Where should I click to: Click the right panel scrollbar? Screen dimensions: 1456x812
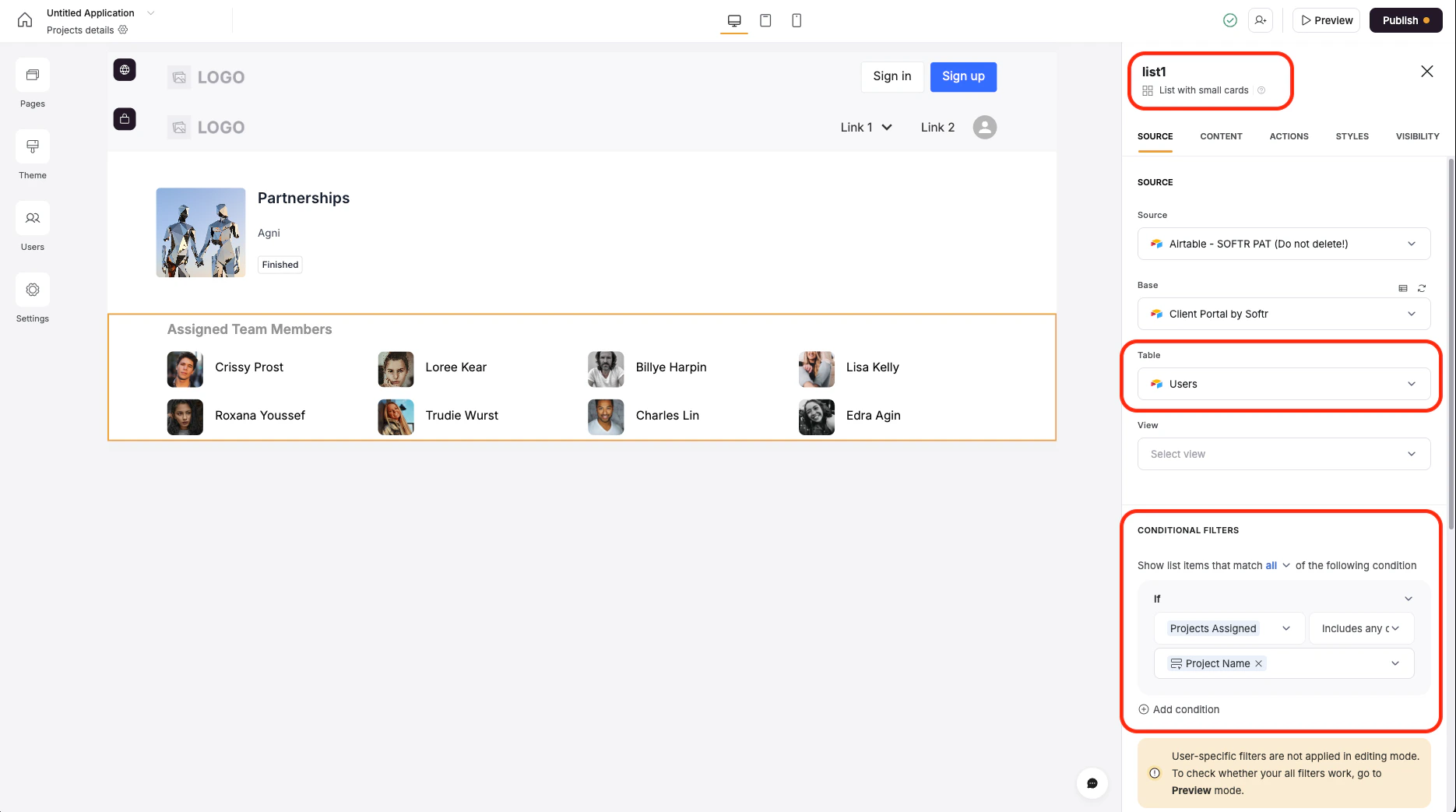point(1451,343)
